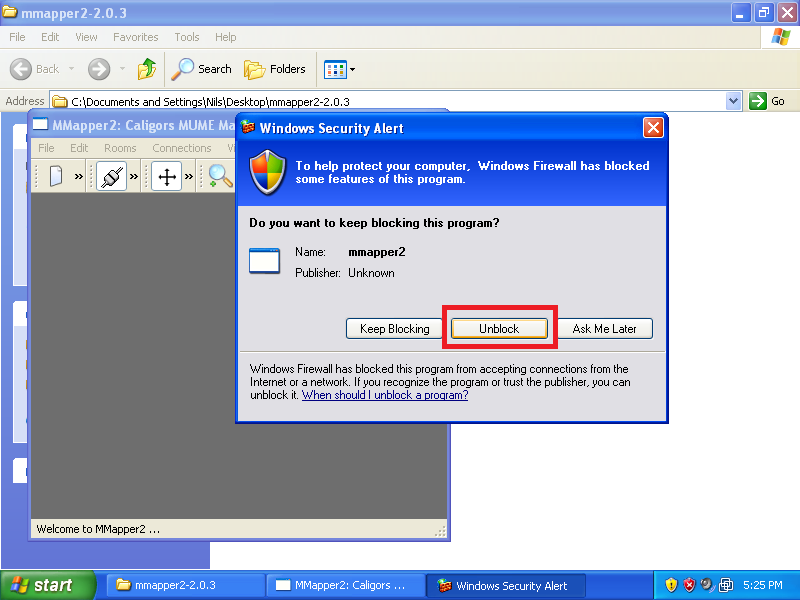This screenshot has height=600, width=800.
Task: Click the Explorer Search button
Action: click(x=201, y=69)
